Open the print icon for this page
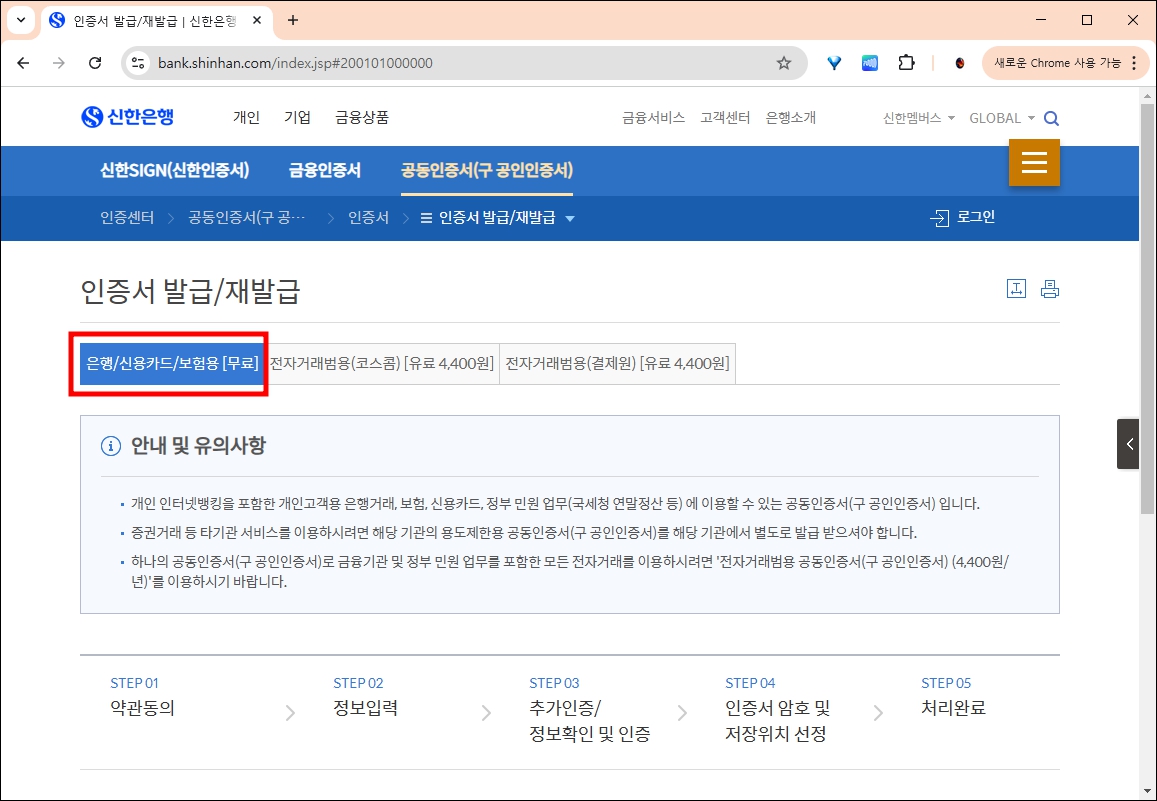The width and height of the screenshot is (1157, 801). [1049, 288]
